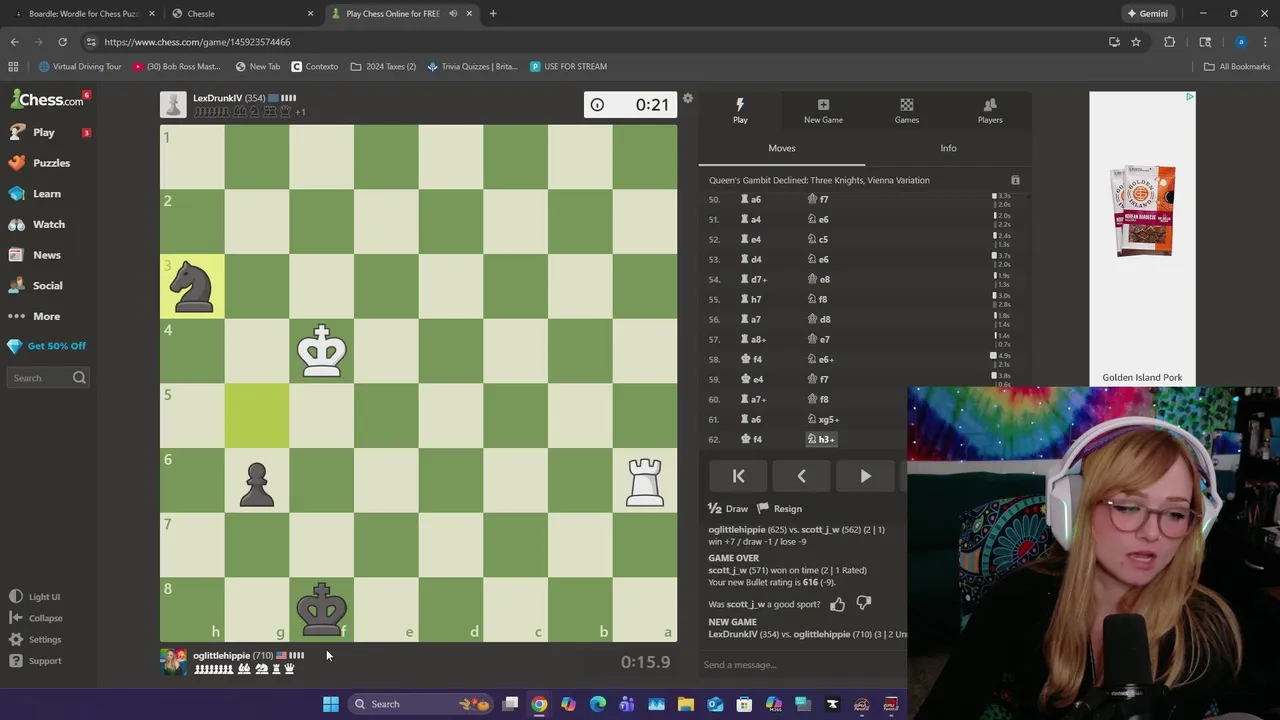Switch to Light UI
Viewport: 1280px width, 720px height.
tap(35, 597)
